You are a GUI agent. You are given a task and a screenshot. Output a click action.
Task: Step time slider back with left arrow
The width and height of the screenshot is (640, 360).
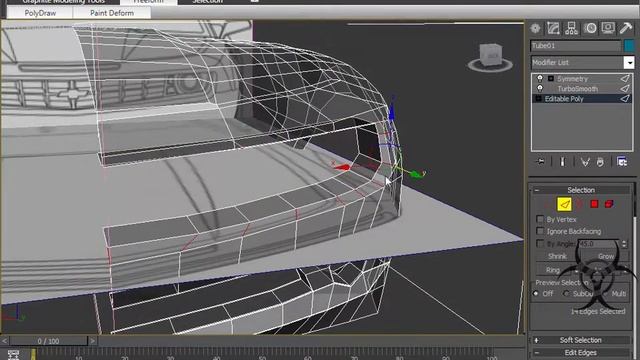coord(4,340)
